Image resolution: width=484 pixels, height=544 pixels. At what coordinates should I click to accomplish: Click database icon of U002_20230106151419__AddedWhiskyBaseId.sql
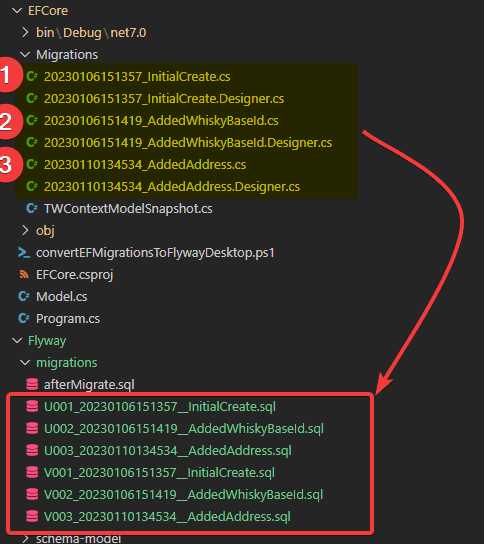[32, 428]
